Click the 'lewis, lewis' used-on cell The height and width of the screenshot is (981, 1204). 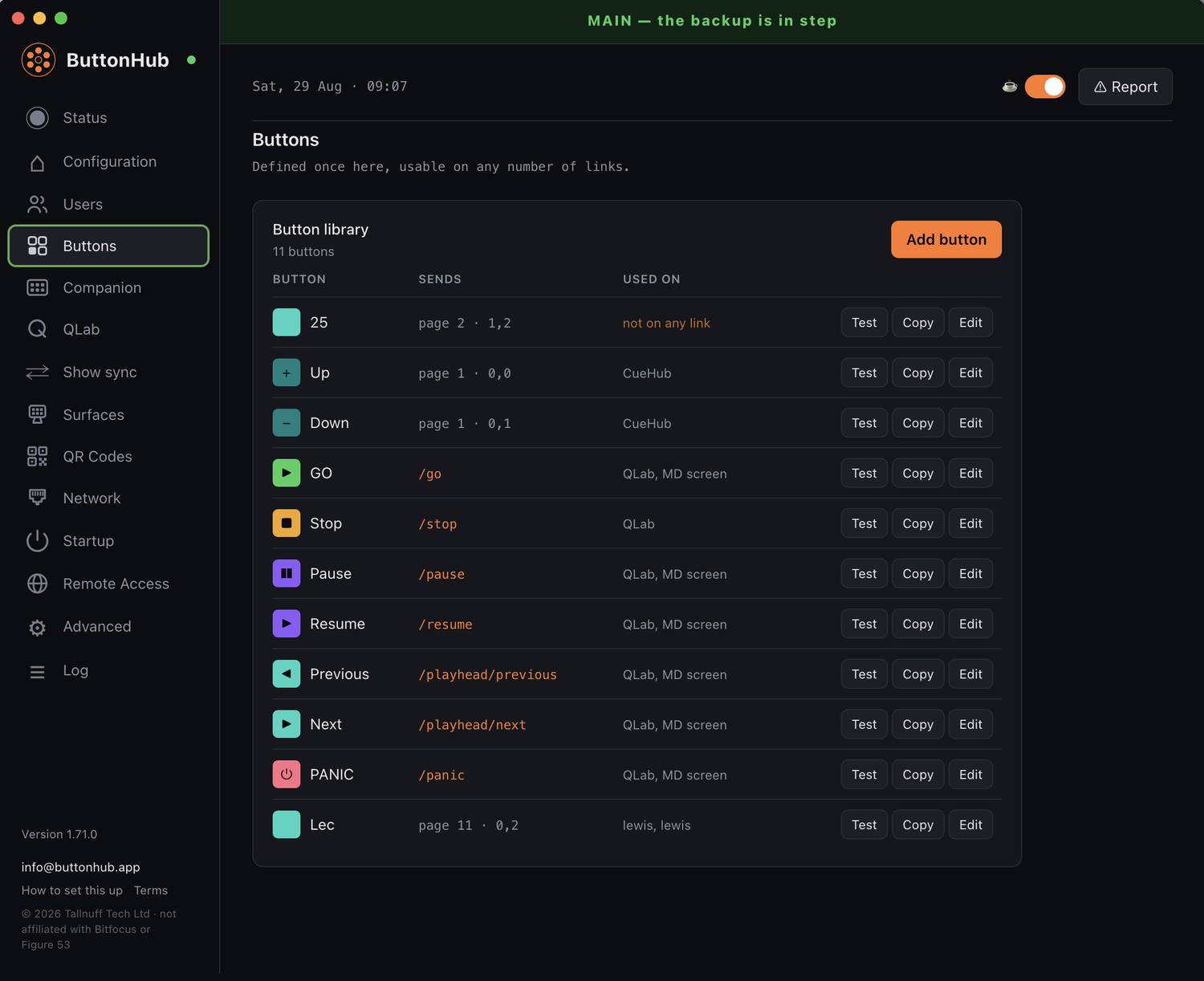657,825
